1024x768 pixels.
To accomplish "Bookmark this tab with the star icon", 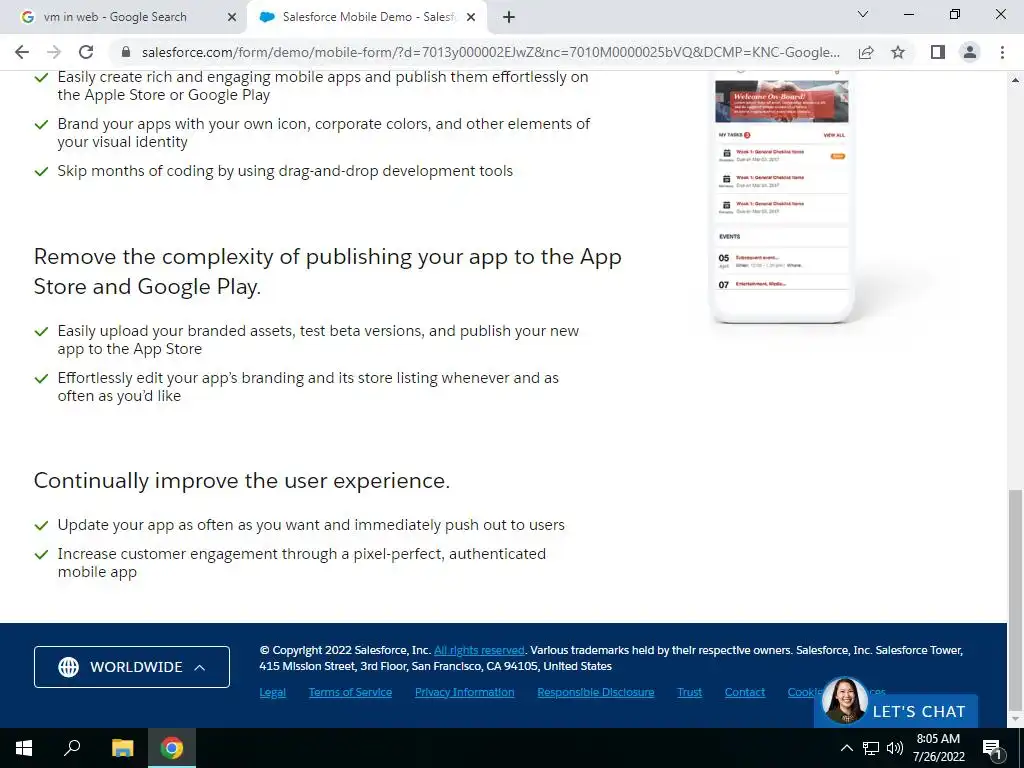I will point(898,52).
